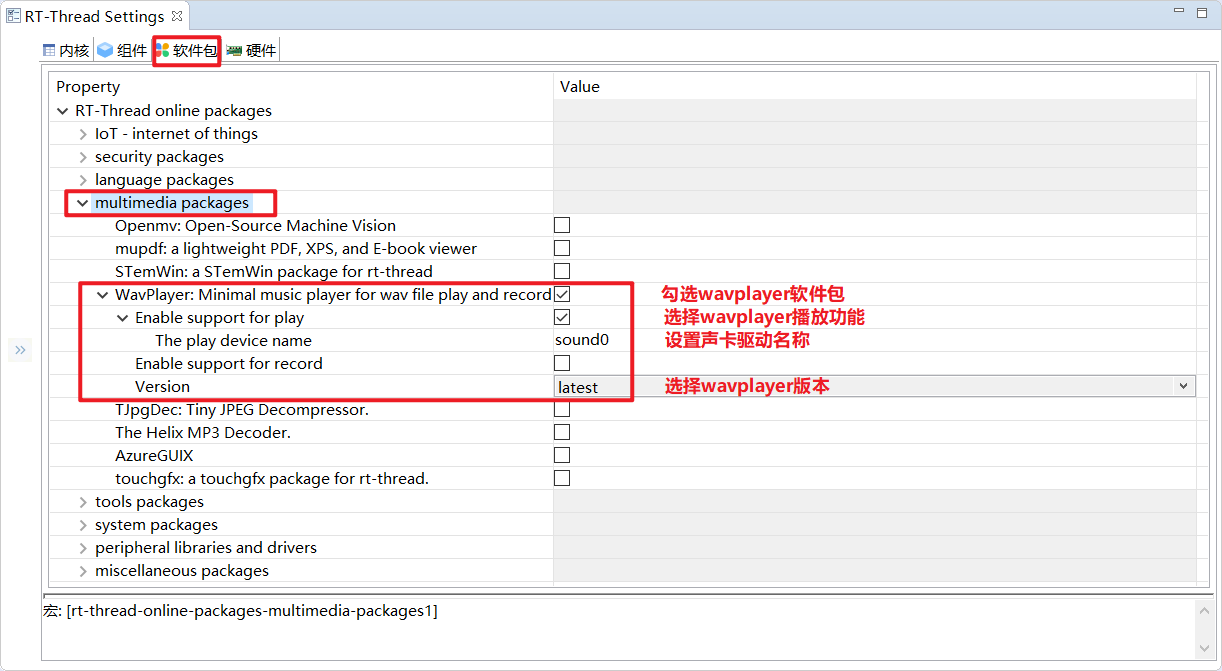
Task: Expand security packages node
Action: pyautogui.click(x=83, y=157)
